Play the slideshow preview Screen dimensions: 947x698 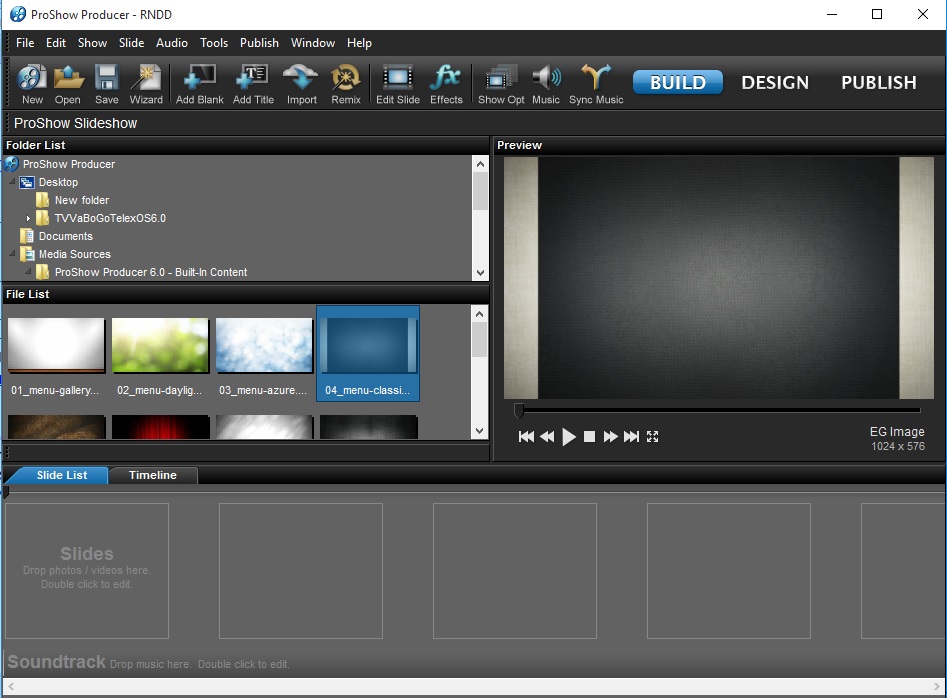(568, 437)
